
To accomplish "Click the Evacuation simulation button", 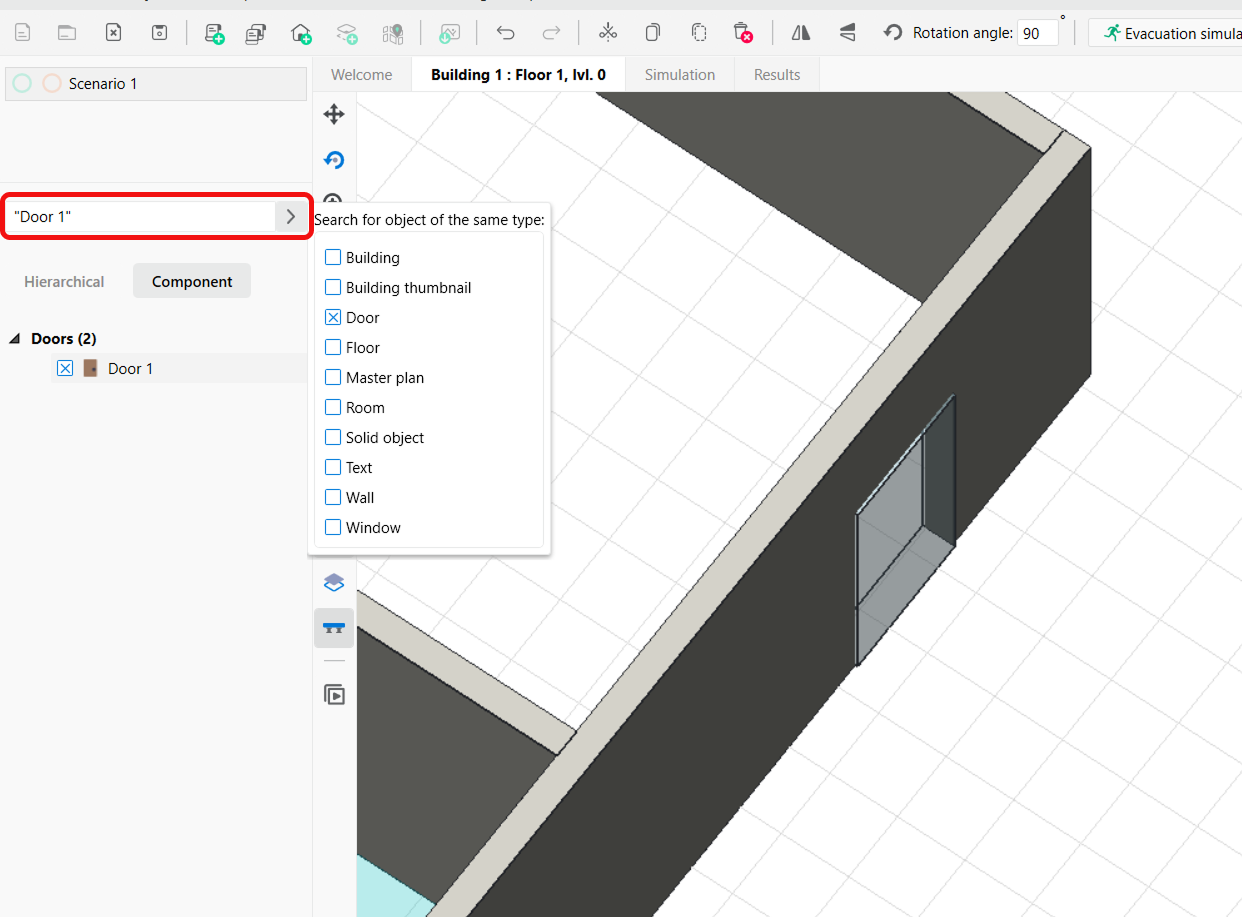I will (1170, 33).
